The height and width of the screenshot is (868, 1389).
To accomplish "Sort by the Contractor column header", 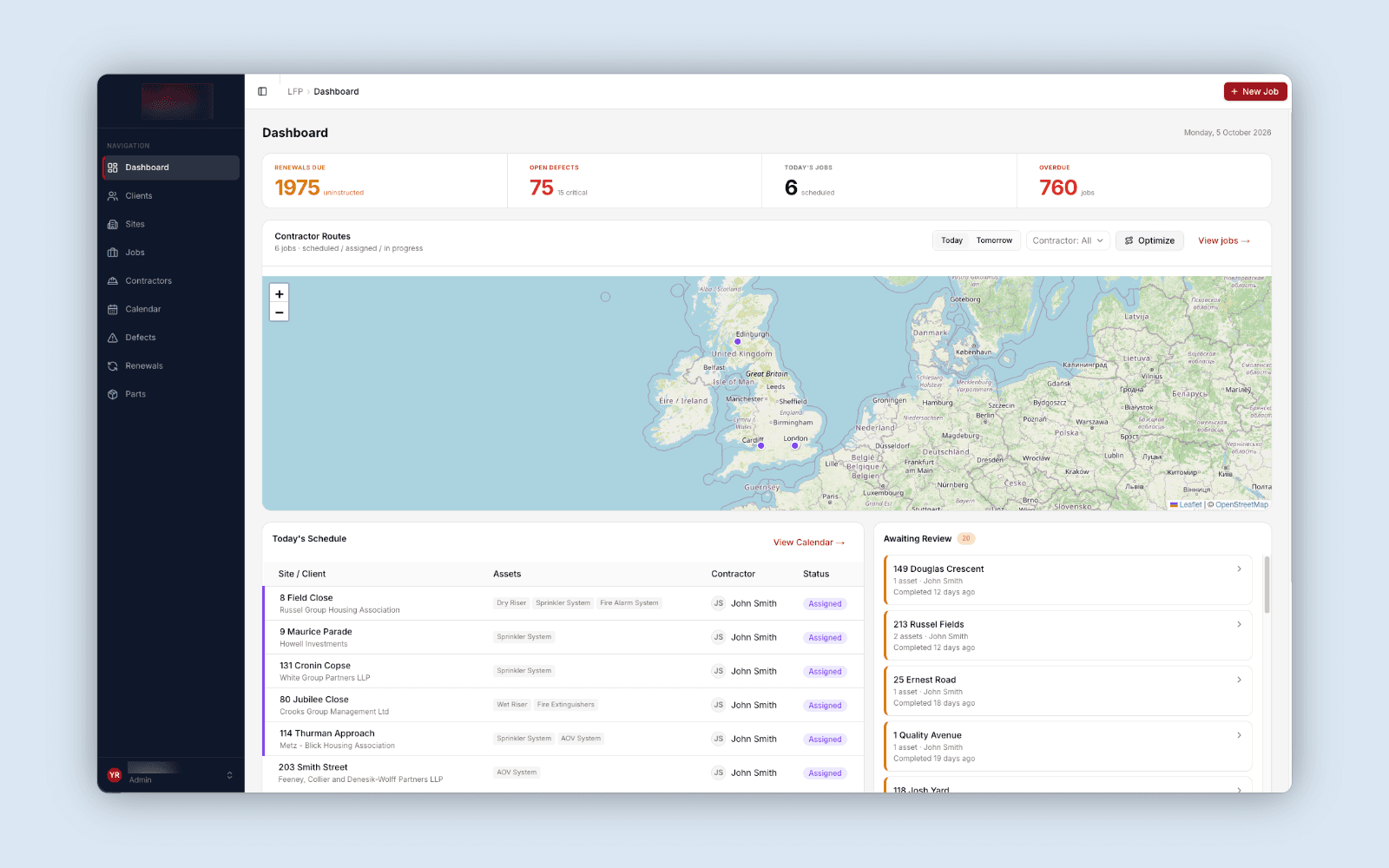I will (x=733, y=574).
